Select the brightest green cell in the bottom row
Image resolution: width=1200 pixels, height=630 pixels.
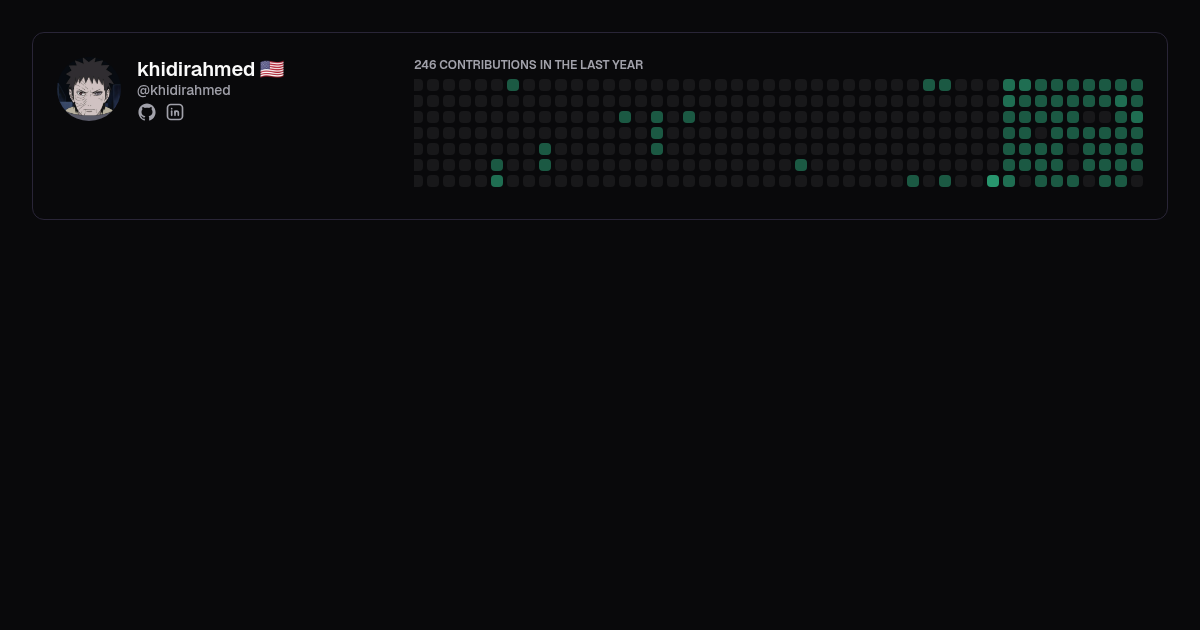[993, 181]
